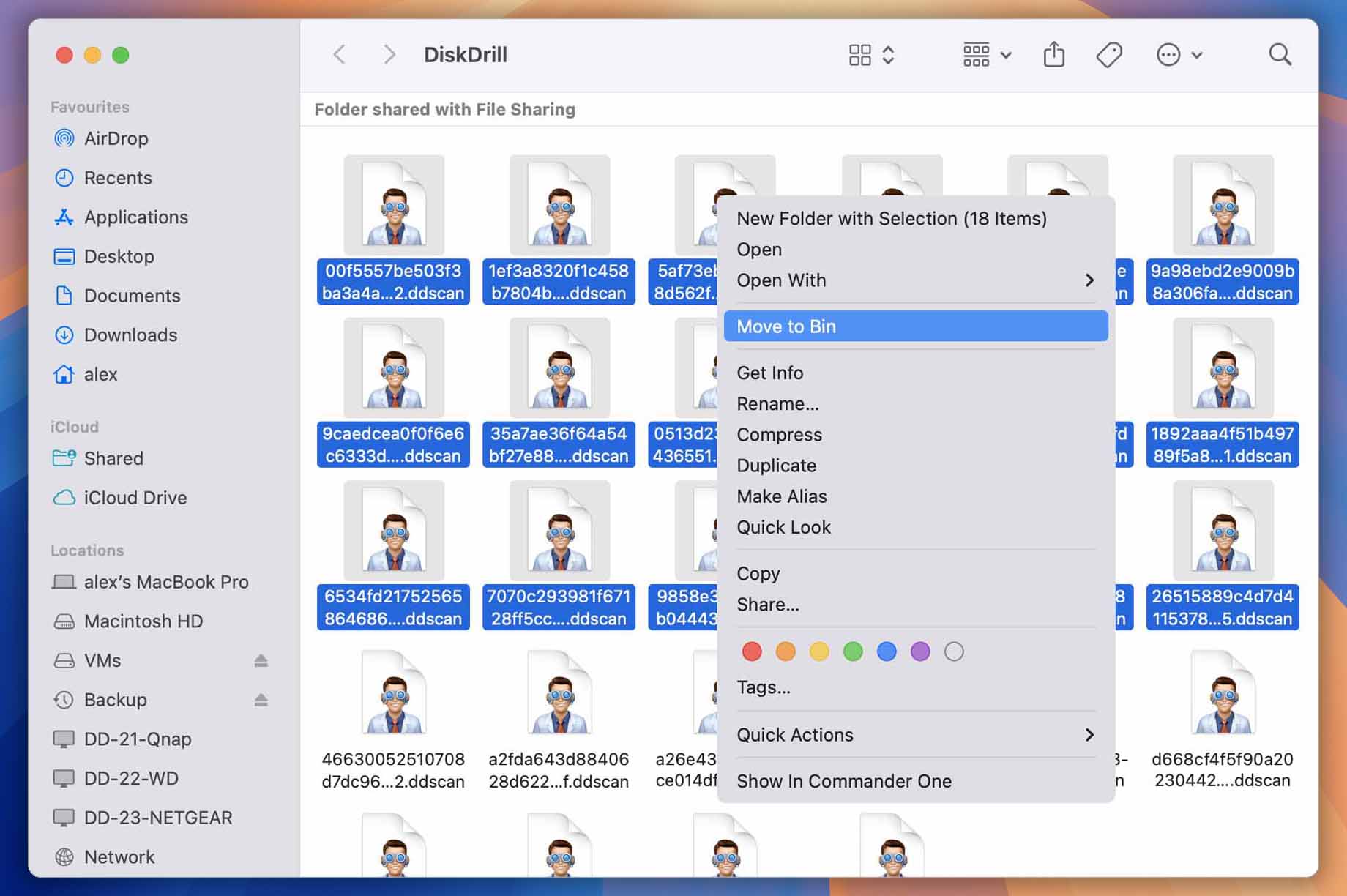Click the 6534fd21752565 file name
The height and width of the screenshot is (896, 1347).
pos(393,608)
